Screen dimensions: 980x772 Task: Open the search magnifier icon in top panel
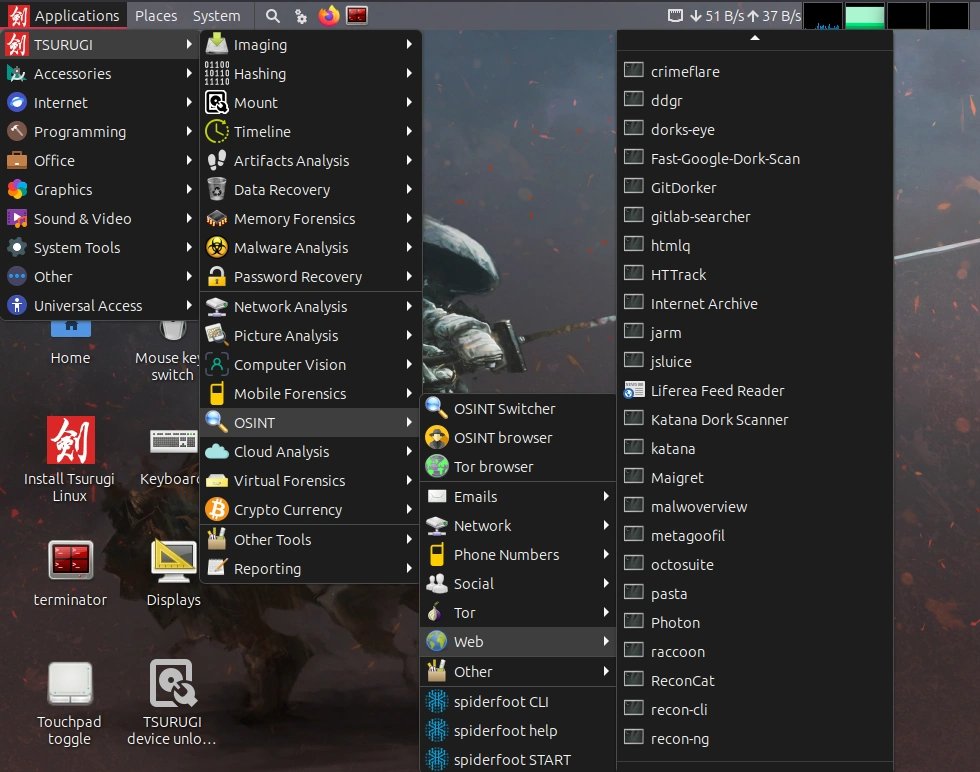[x=272, y=16]
